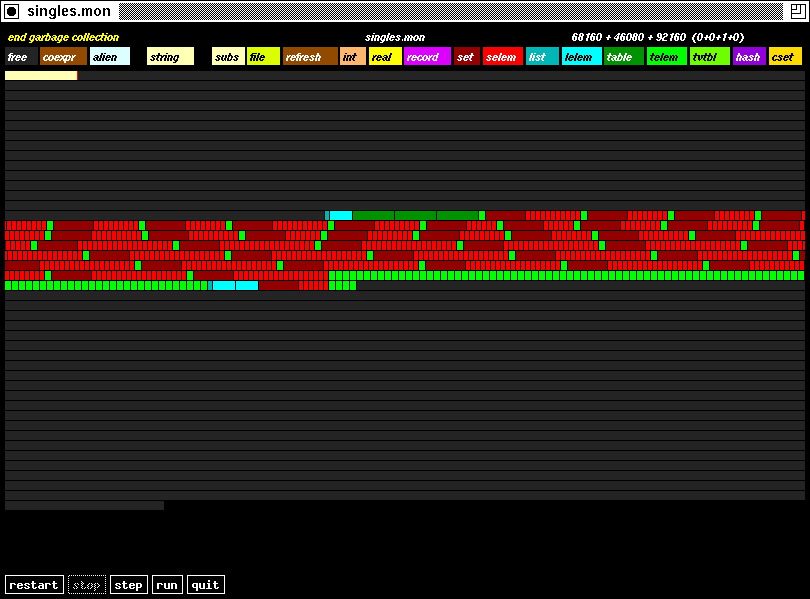Viewport: 810px width, 599px height.
Task: Click the magenta record legend swatch
Action: click(x=427, y=57)
